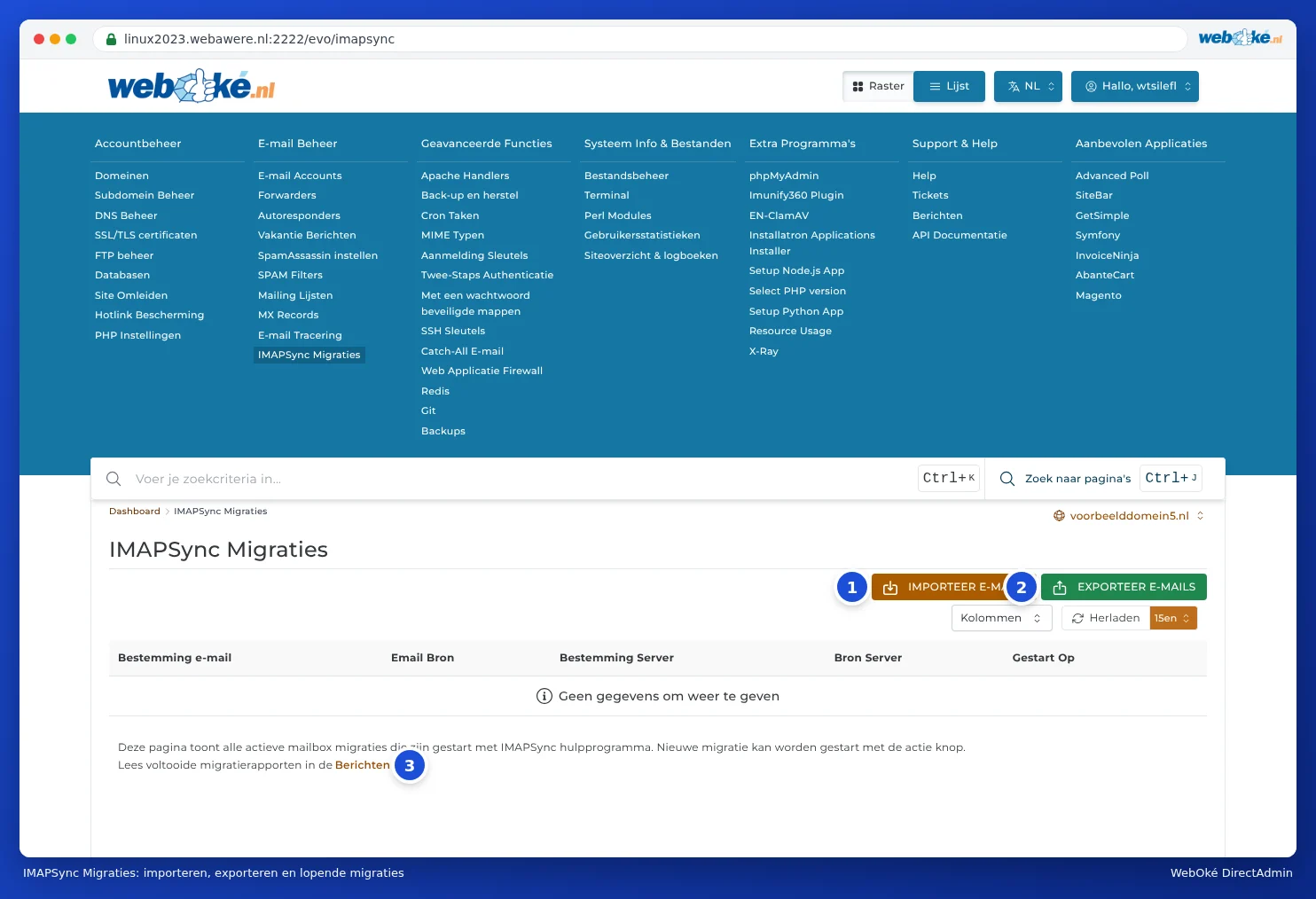This screenshot has width=1316, height=899.
Task: Open IMAPSync Migraties in the E-mail Beheer menu
Action: coord(309,355)
